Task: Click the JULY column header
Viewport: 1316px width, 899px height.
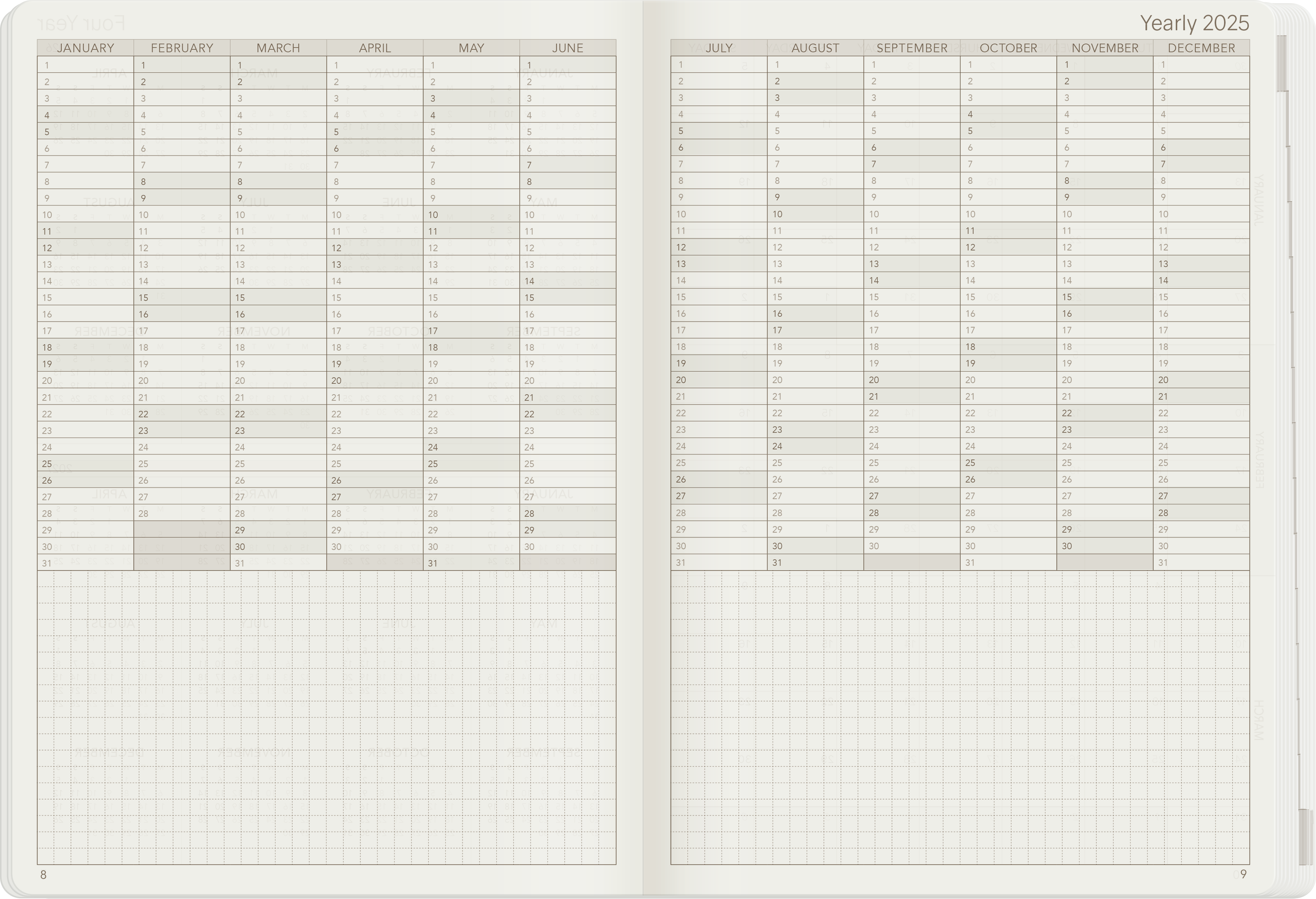Action: pyautogui.click(x=718, y=48)
